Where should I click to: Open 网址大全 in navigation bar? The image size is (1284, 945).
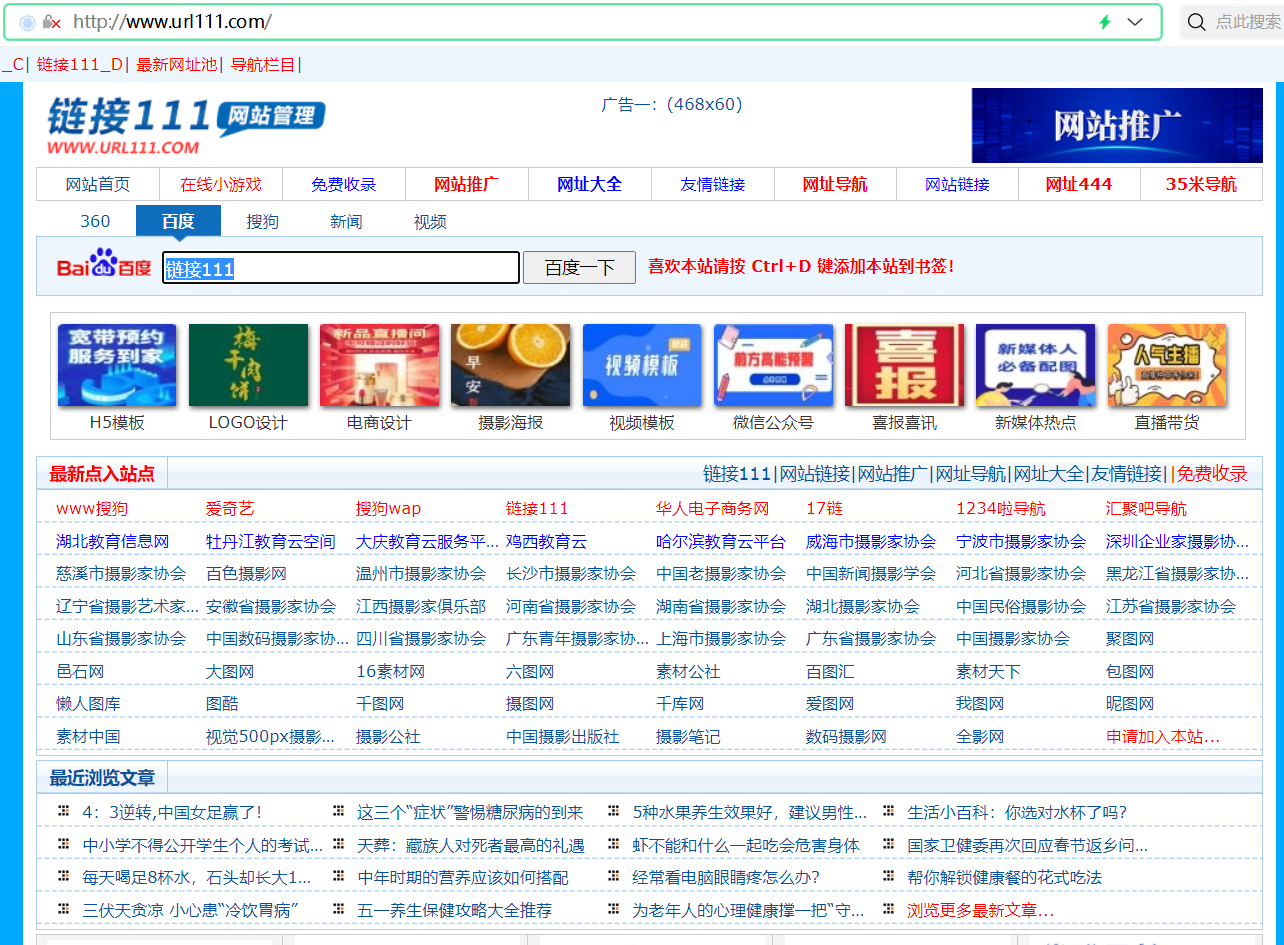point(589,184)
